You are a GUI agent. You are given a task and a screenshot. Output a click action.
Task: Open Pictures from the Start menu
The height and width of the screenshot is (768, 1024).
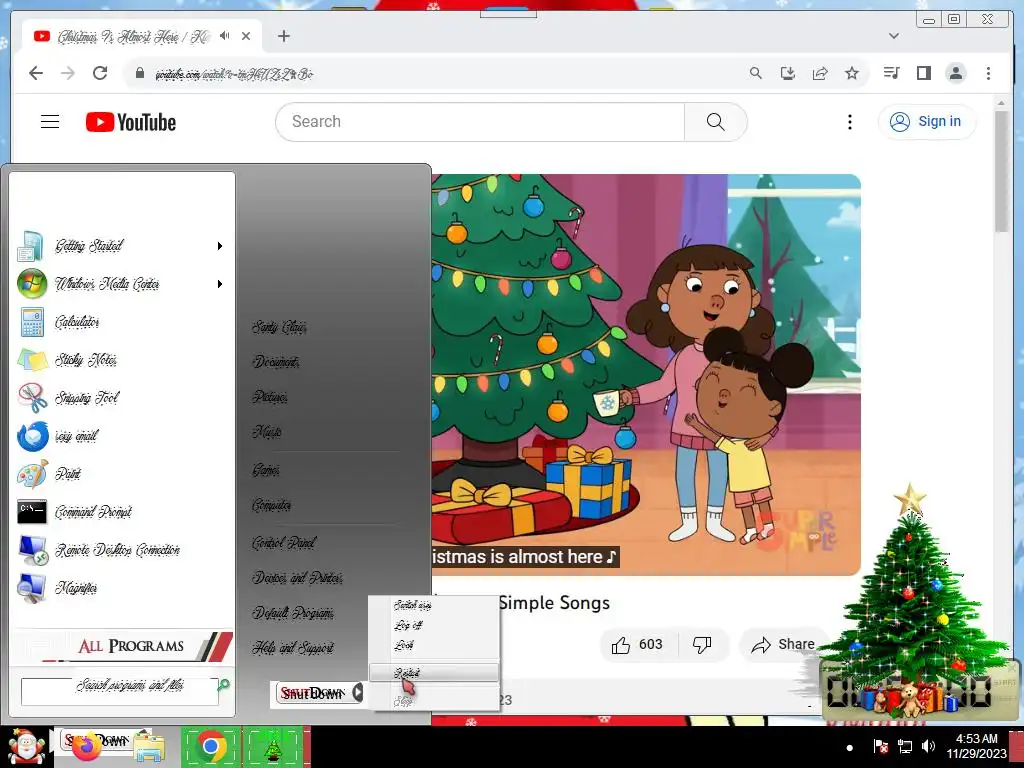(x=270, y=397)
